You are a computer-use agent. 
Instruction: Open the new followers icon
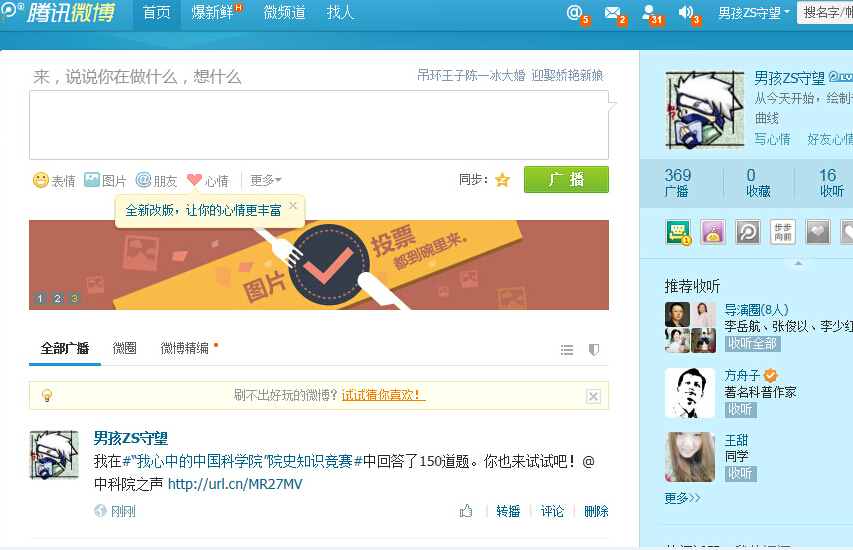(648, 12)
